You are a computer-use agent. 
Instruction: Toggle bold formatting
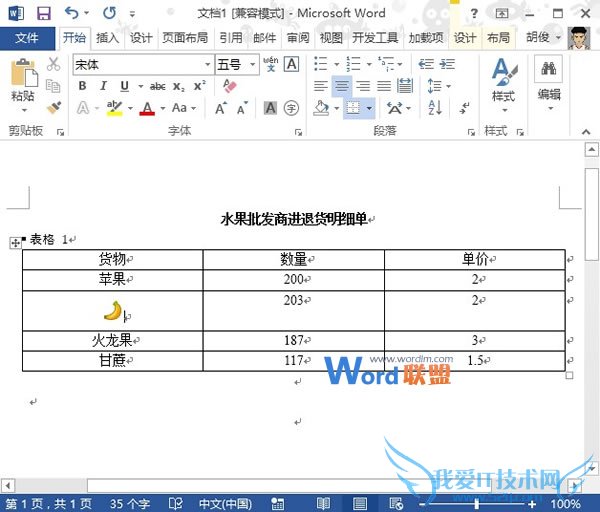pos(82,86)
